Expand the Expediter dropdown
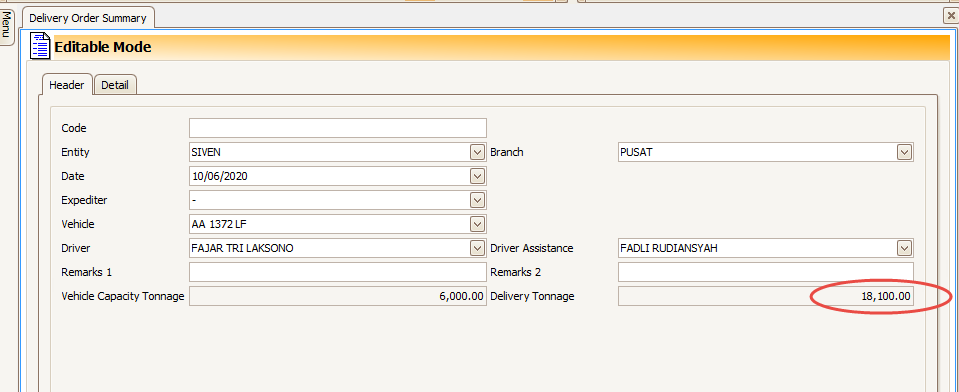This screenshot has height=392, width=959. click(x=477, y=200)
